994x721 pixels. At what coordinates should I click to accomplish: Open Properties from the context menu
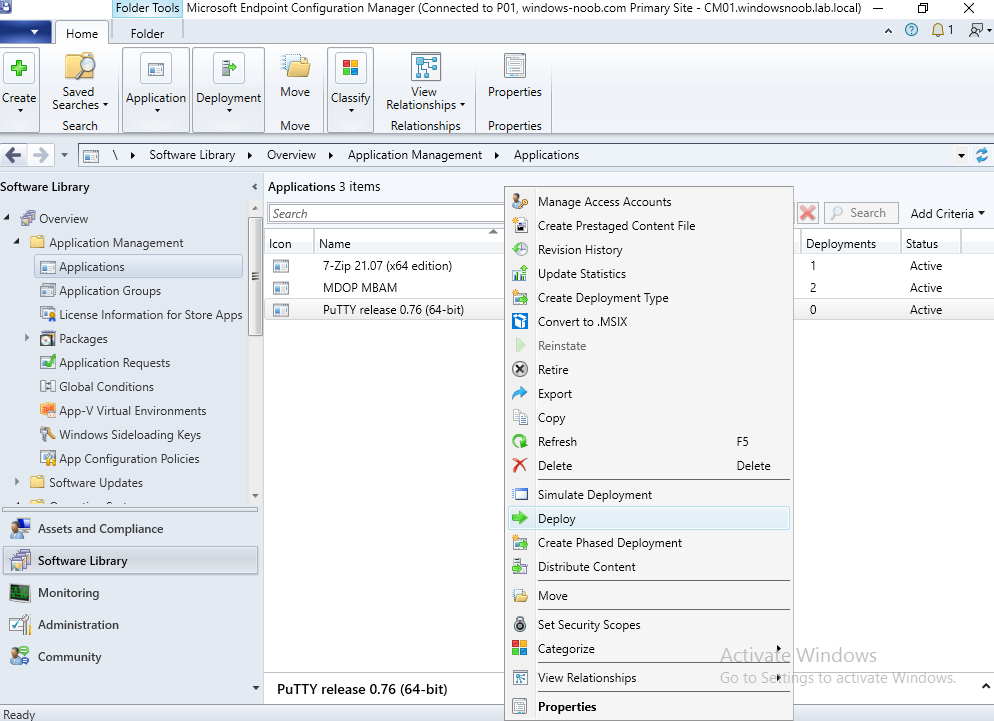point(649,706)
